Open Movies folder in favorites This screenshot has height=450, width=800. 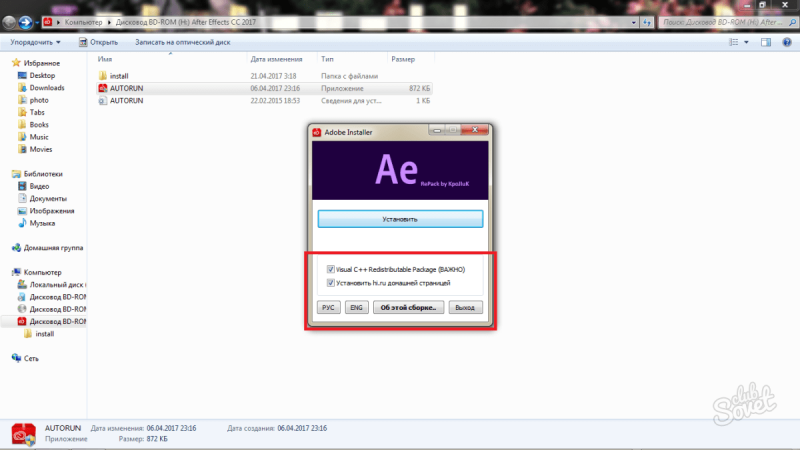coord(41,149)
